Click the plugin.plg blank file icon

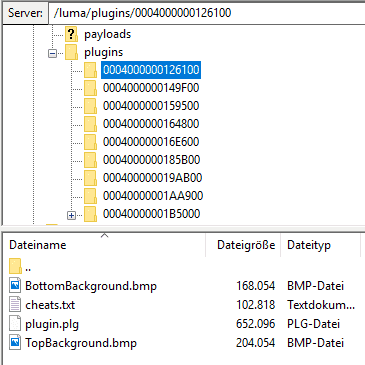click(x=15, y=324)
